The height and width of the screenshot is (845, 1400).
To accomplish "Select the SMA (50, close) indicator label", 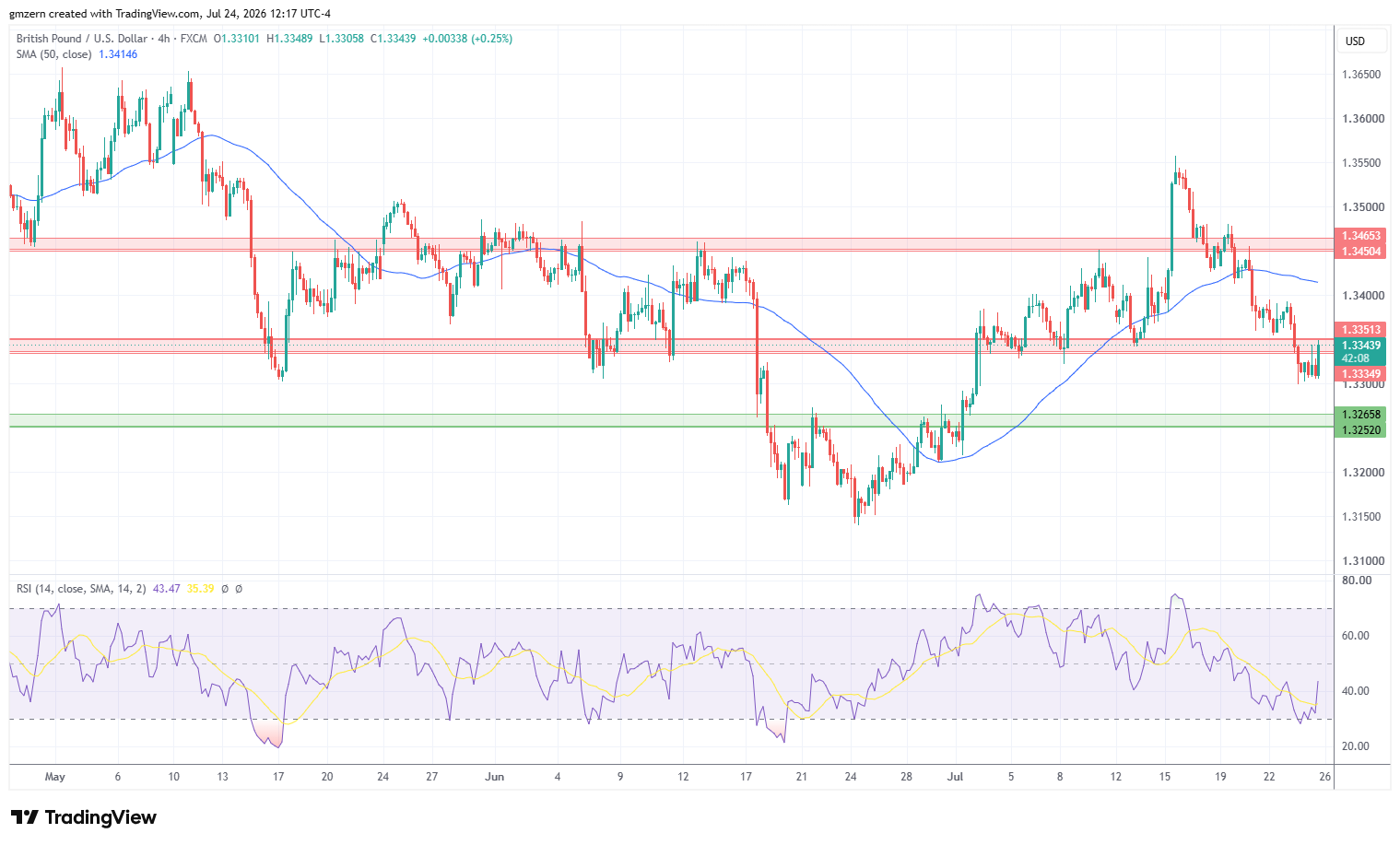I will tap(54, 54).
